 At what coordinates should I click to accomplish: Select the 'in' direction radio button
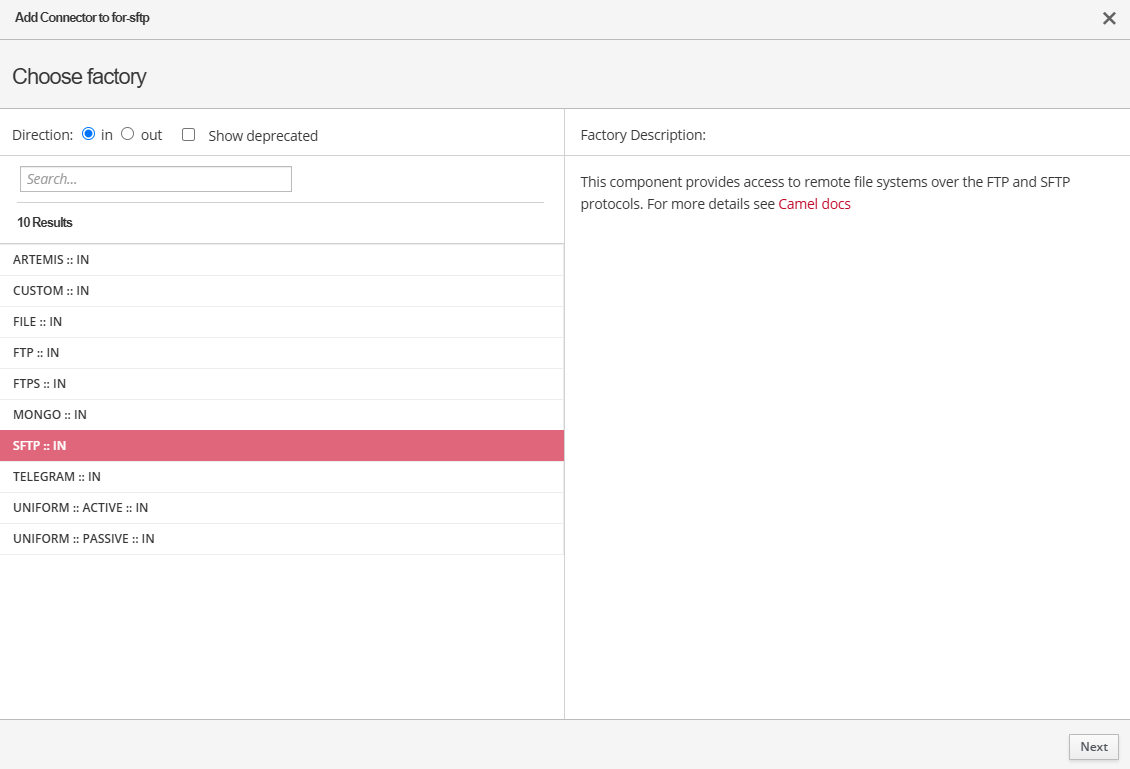(88, 134)
